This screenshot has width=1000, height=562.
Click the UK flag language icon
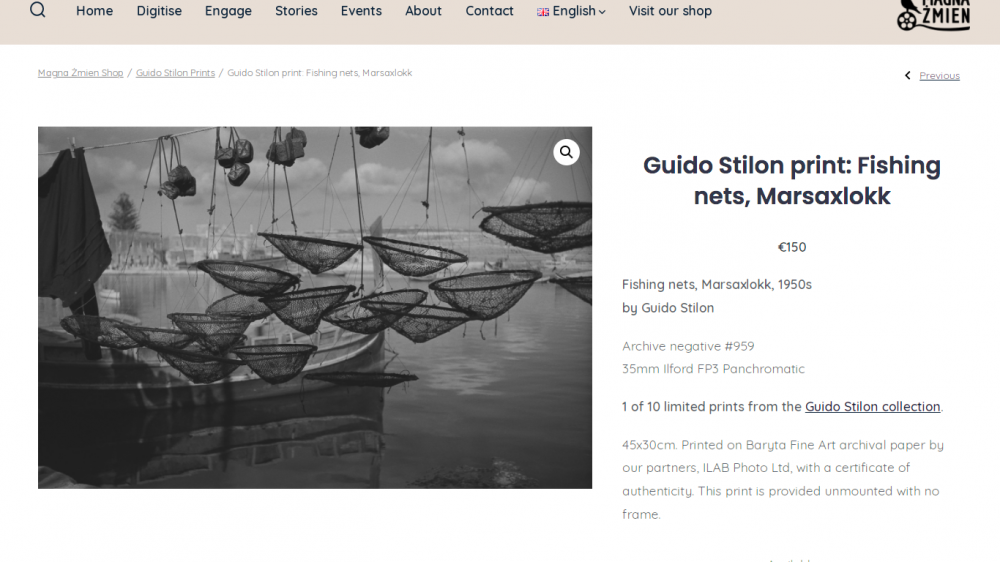click(x=543, y=11)
